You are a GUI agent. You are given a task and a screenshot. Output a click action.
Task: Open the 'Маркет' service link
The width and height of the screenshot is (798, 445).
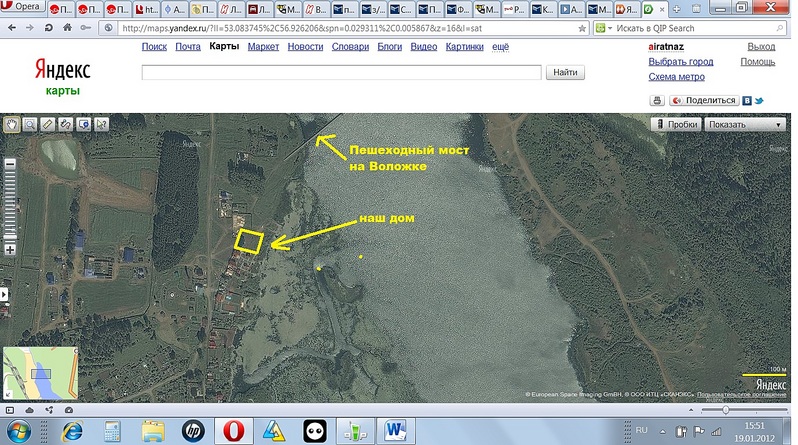coord(263,47)
